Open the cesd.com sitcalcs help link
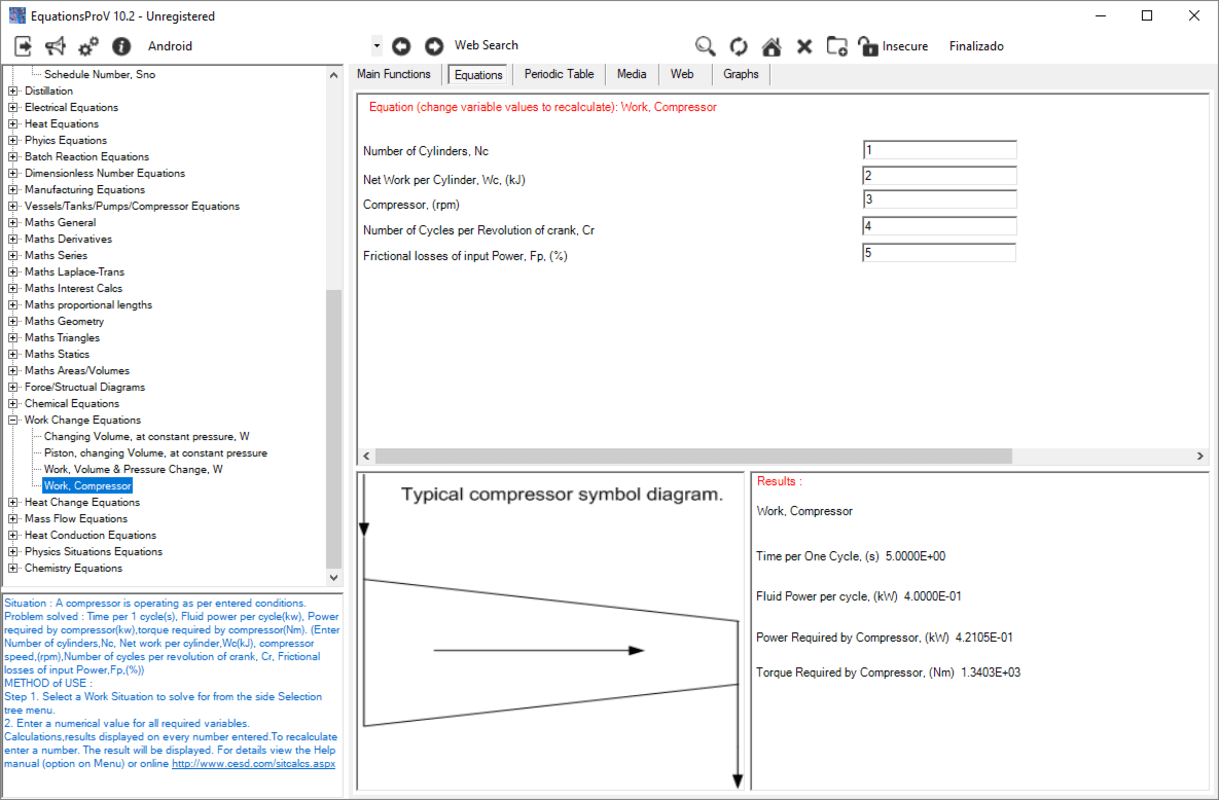This screenshot has height=800, width=1219. 253,763
